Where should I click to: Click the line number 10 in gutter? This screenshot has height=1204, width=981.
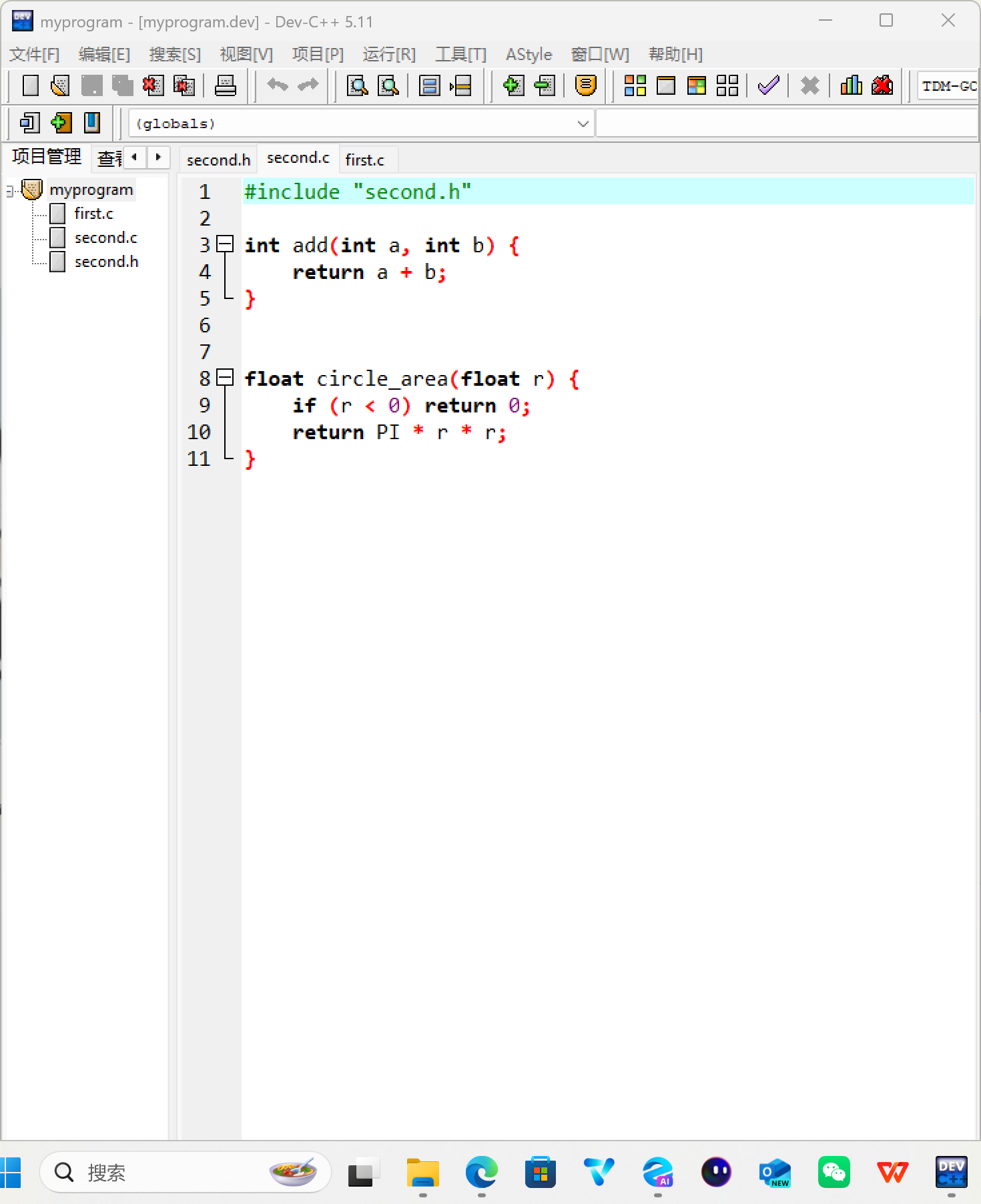tap(199, 432)
